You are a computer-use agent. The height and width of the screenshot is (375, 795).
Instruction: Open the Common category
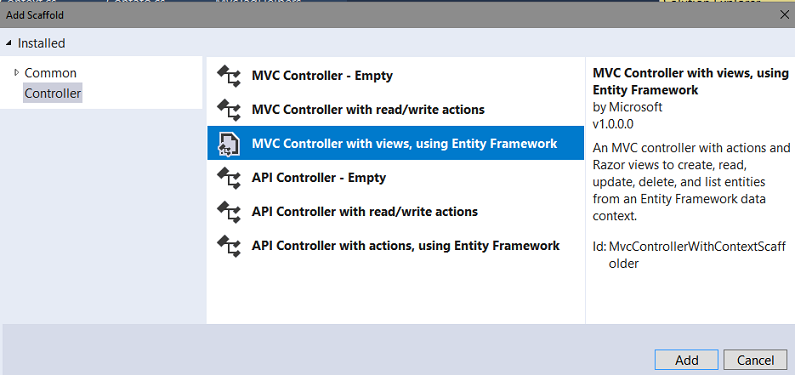point(51,73)
